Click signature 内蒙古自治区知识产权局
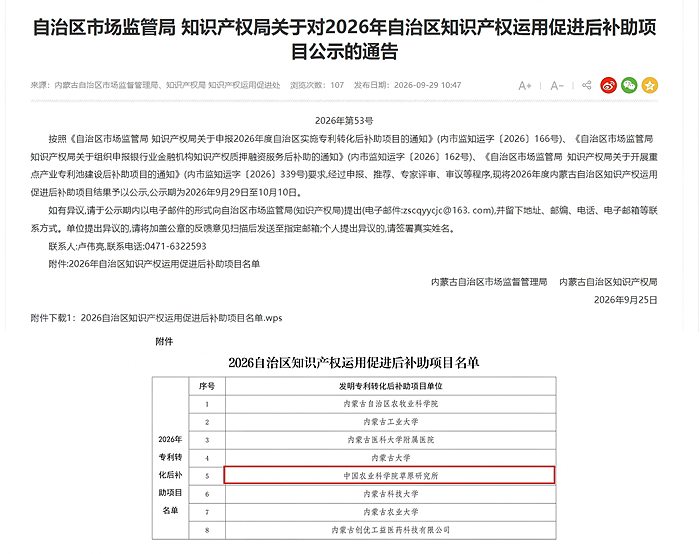700x554 pixels. pyautogui.click(x=608, y=282)
